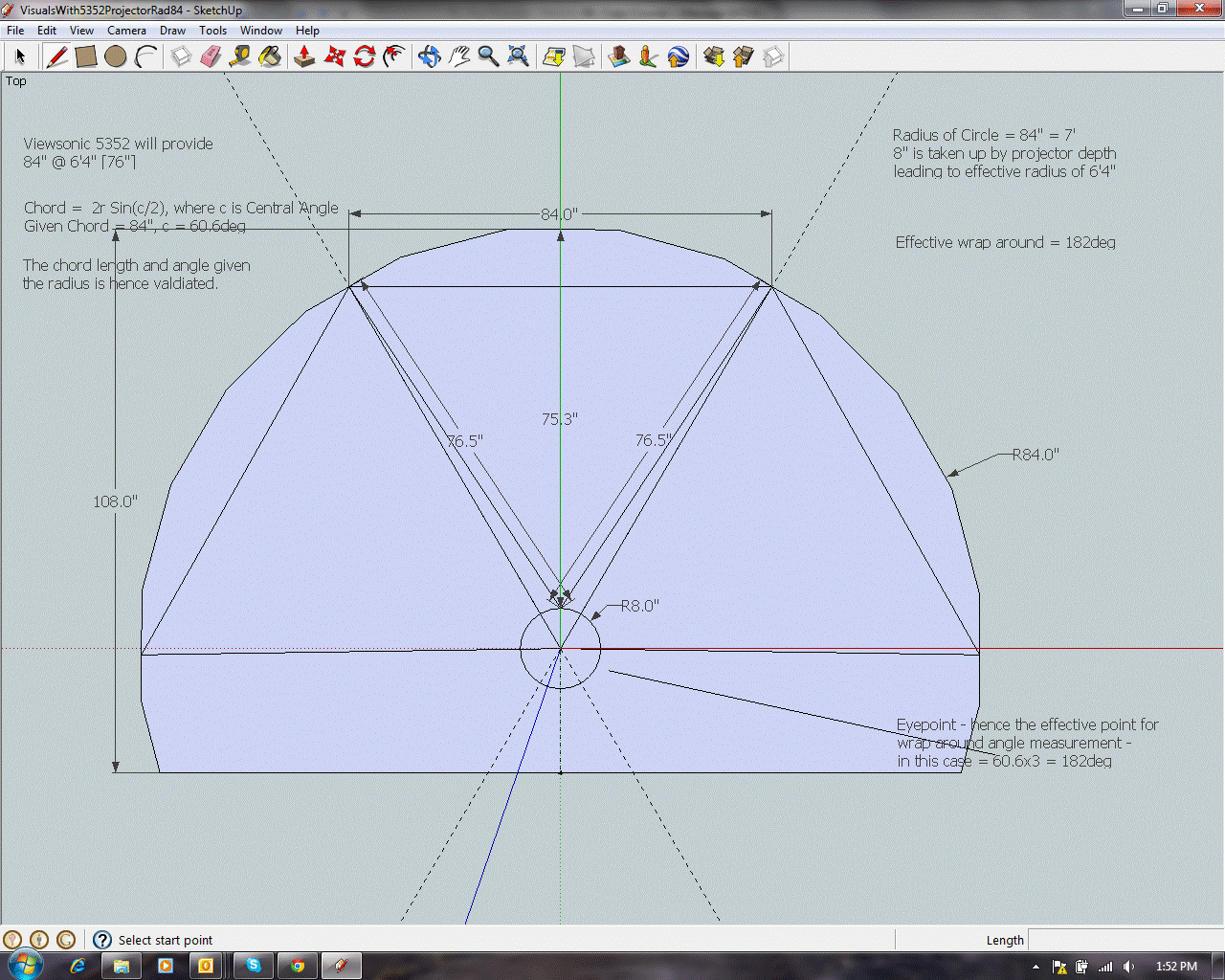Pick the pink Eraser tool
1225x980 pixels.
pyautogui.click(x=211, y=57)
